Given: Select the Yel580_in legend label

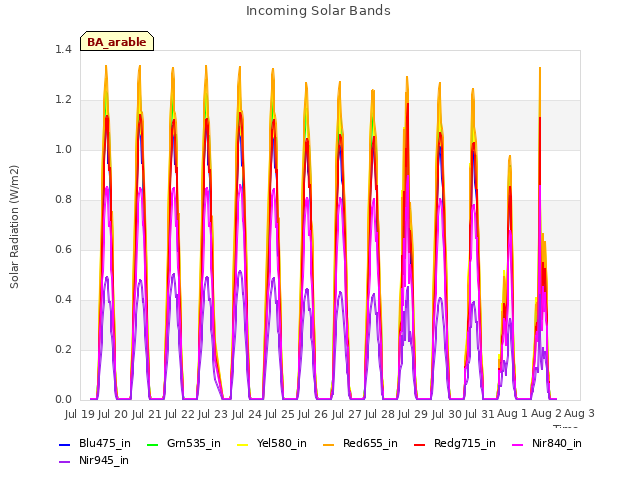Looking at the screenshot, I should (x=282, y=444).
